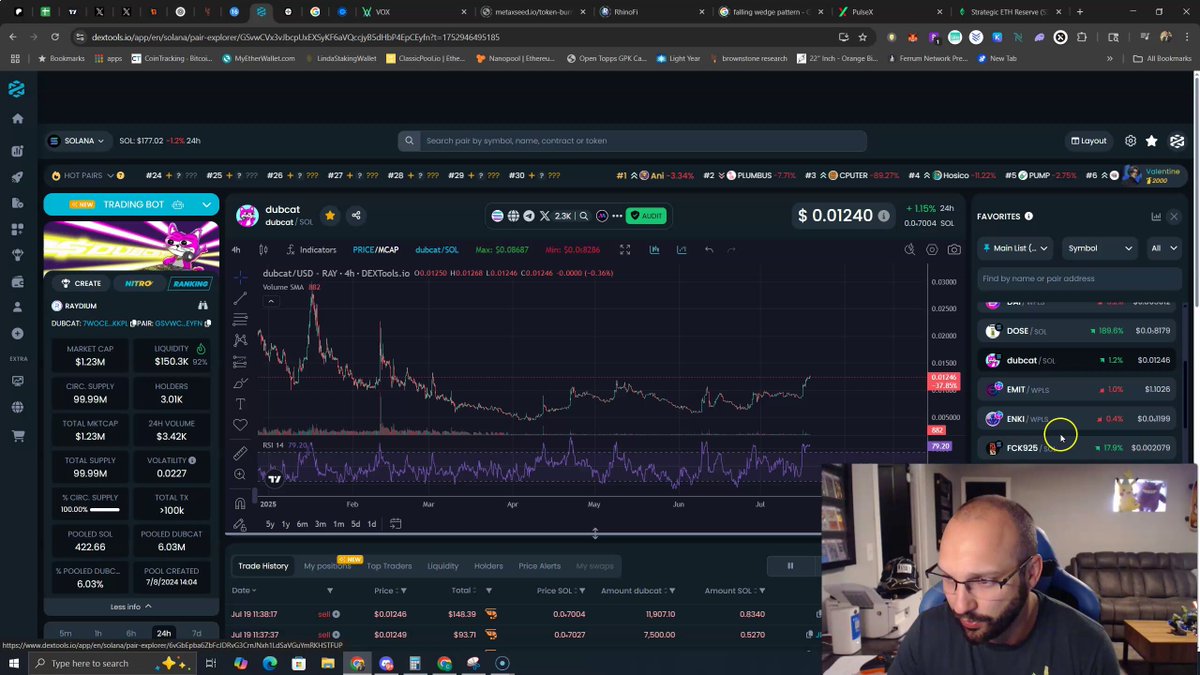Open the shopping cart sidebar icon
Viewport: 1200px width, 675px height.
(17, 436)
